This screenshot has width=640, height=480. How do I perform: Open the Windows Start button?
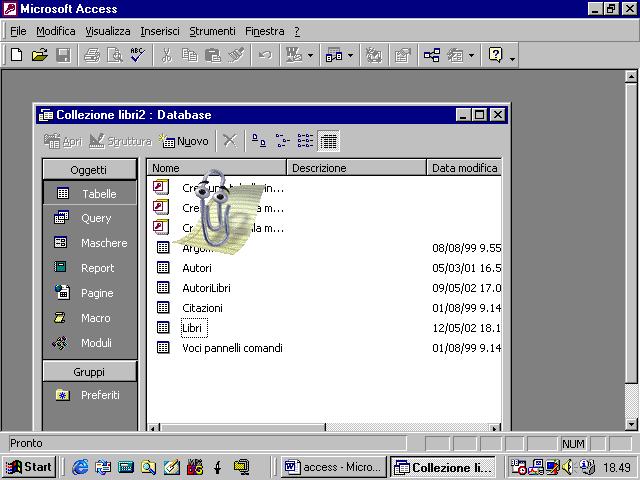(29, 467)
